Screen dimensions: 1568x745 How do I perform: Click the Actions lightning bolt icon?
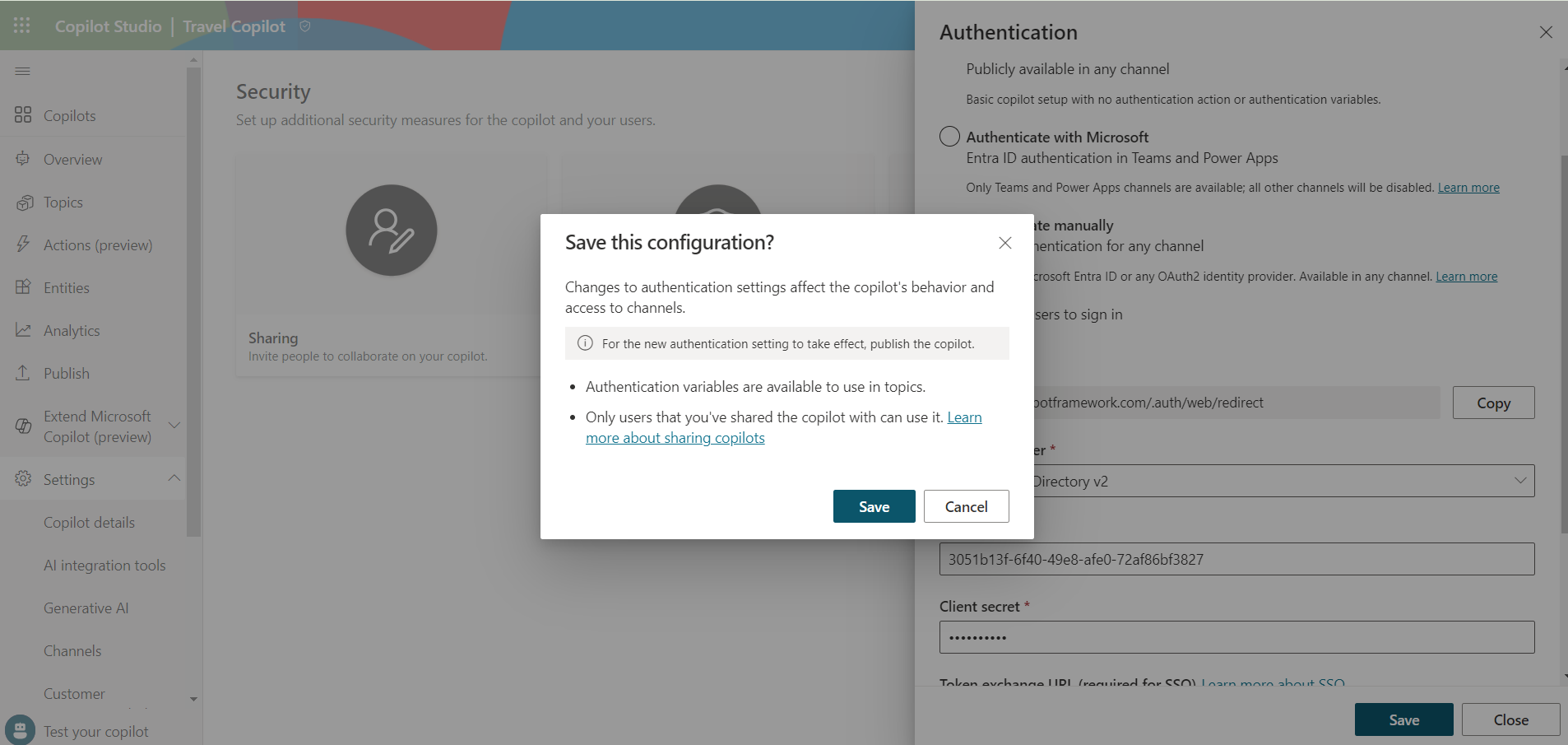[23, 244]
